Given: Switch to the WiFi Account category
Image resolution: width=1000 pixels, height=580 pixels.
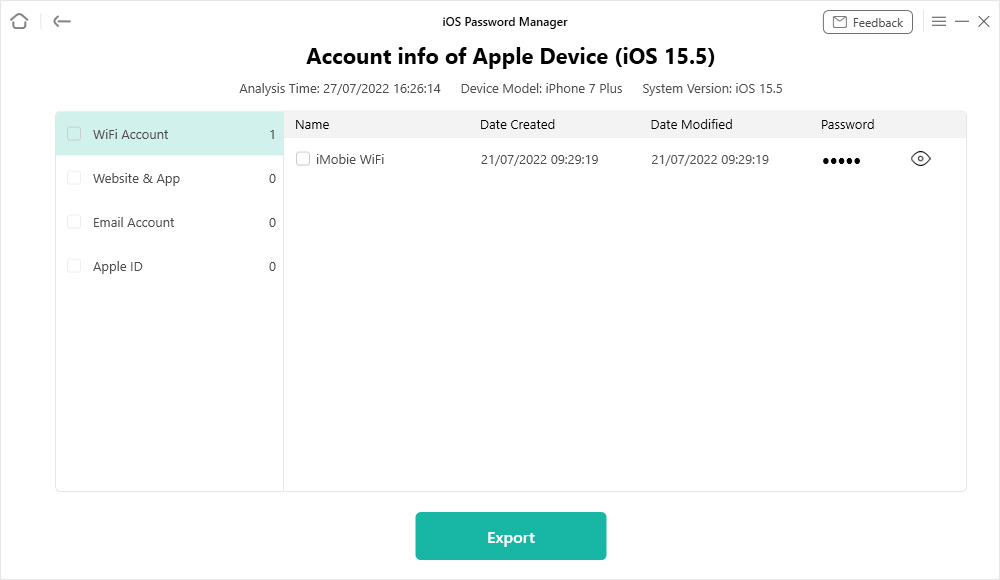Looking at the screenshot, I should point(131,134).
